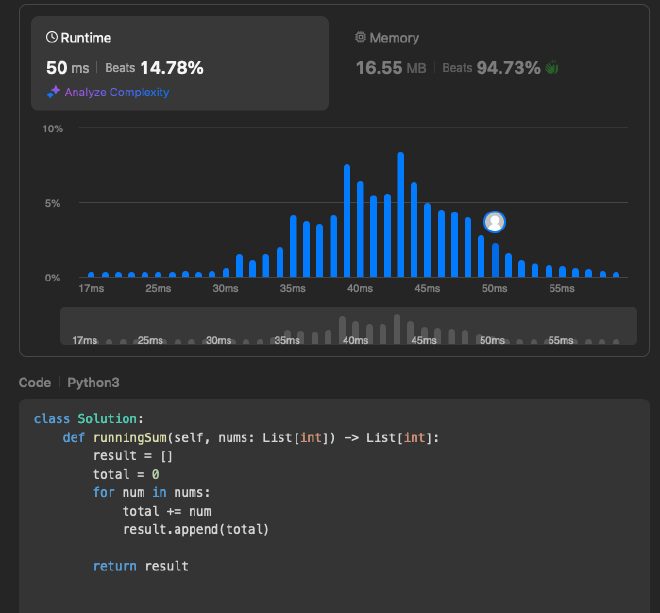
Task: Open the Analyze Complexity link
Action: click(x=116, y=92)
